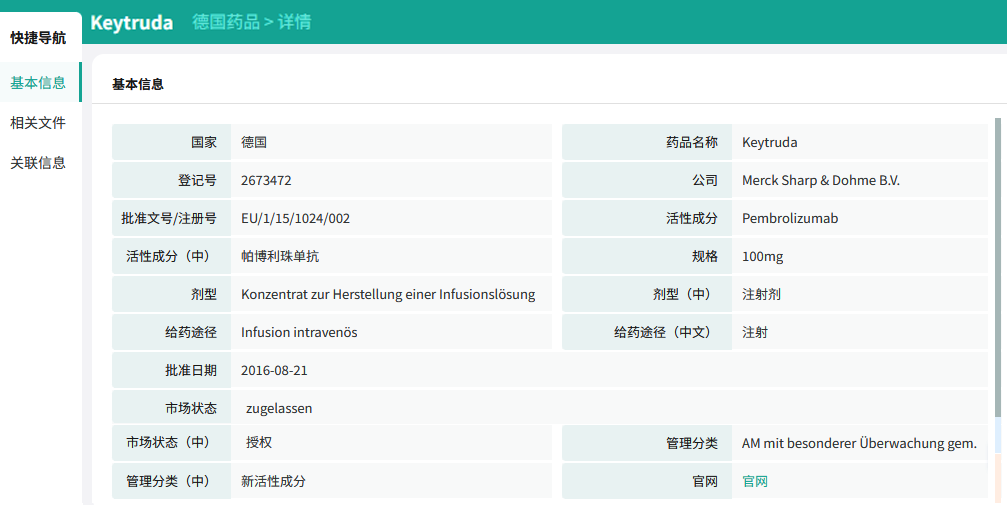Click the 帕博利珠单抗 active ingredient link
The height and width of the screenshot is (505, 1007).
click(x=280, y=256)
